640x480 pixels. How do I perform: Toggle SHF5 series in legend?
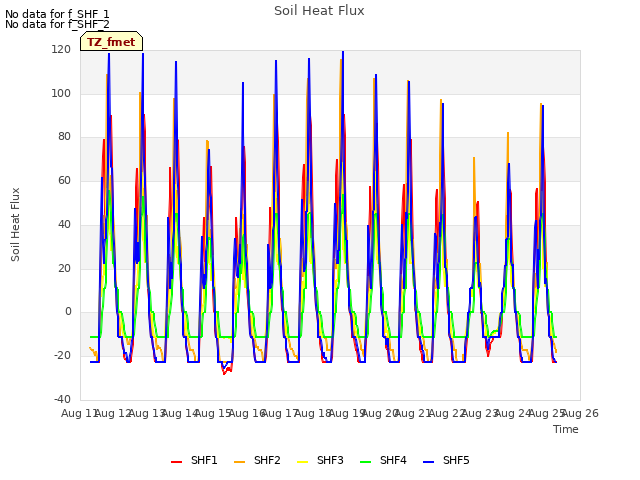click(x=446, y=460)
